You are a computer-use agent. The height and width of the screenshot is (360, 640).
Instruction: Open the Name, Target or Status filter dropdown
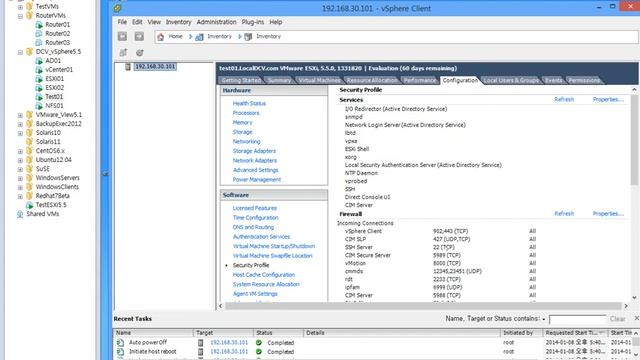pyautogui.click(x=544, y=319)
